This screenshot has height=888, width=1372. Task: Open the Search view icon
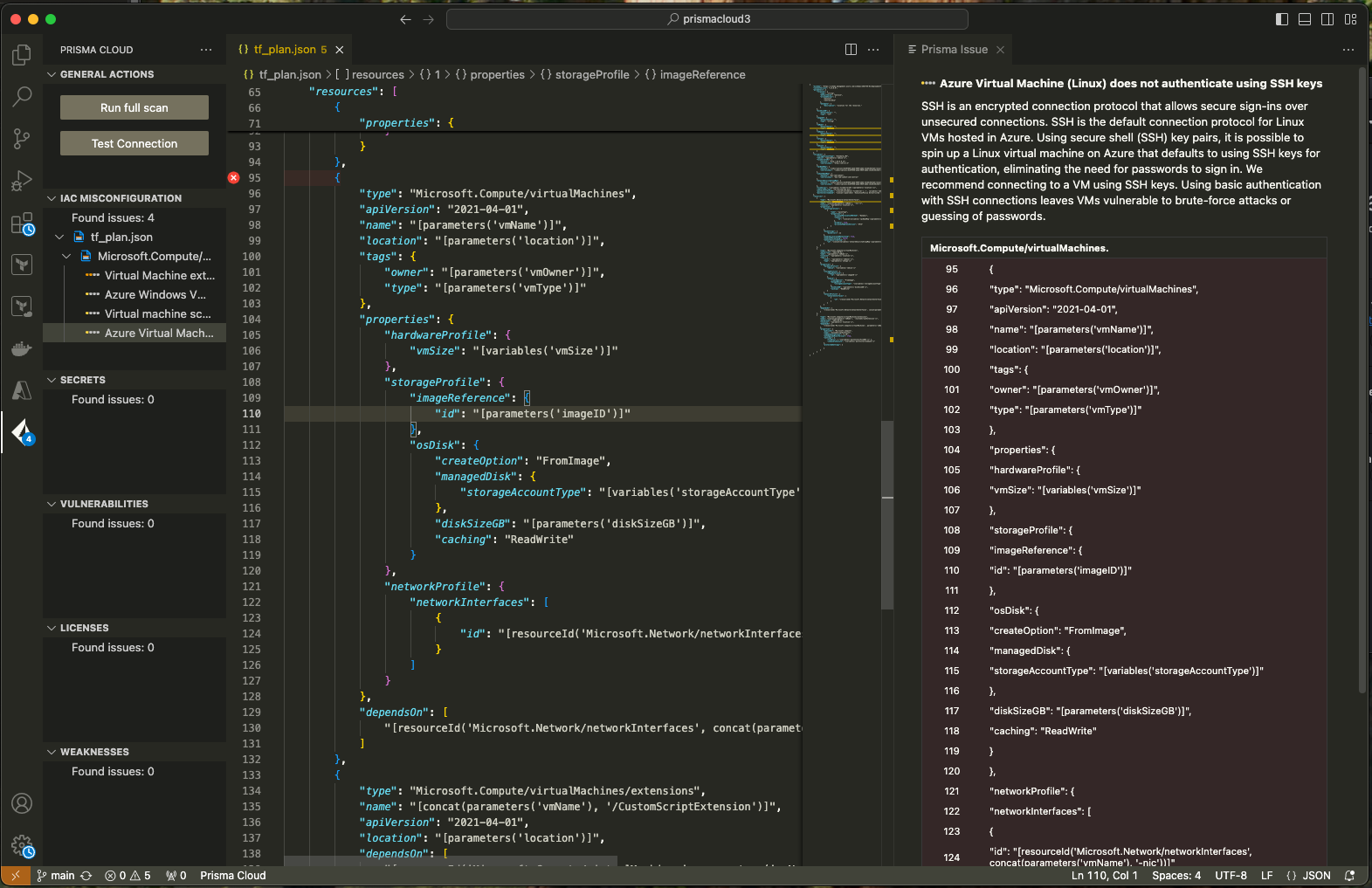(22, 97)
